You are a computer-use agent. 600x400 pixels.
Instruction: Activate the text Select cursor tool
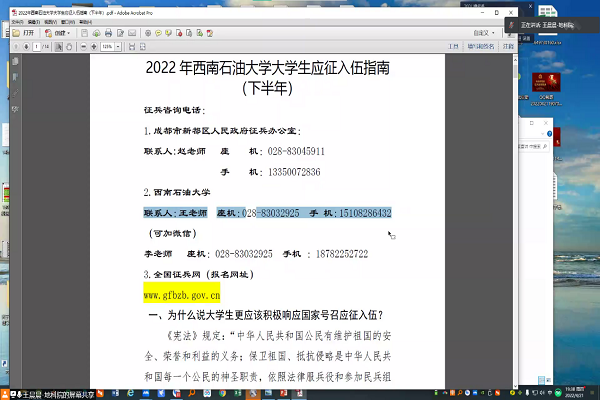click(x=57, y=46)
